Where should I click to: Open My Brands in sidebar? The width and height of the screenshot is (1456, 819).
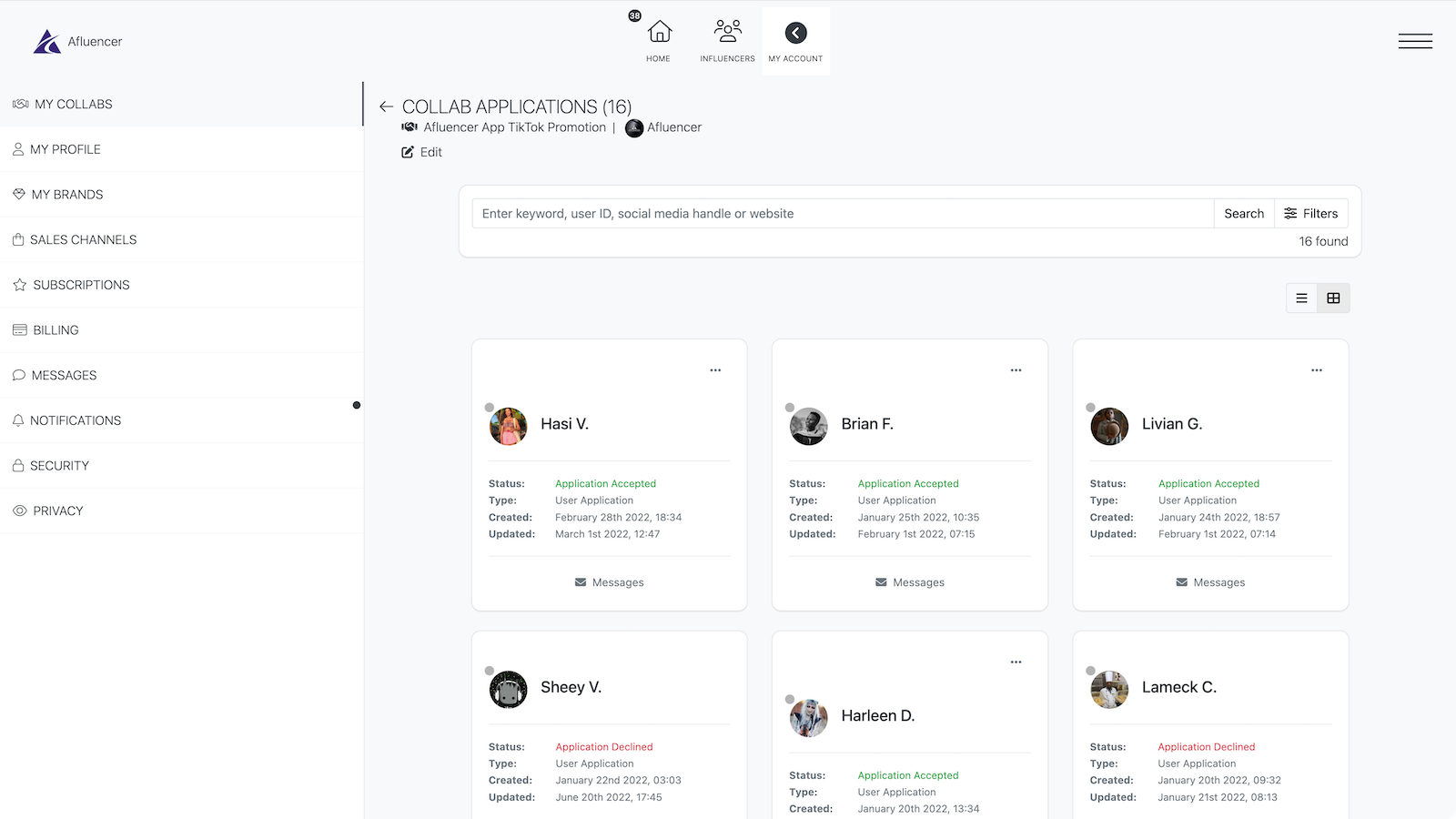point(182,195)
